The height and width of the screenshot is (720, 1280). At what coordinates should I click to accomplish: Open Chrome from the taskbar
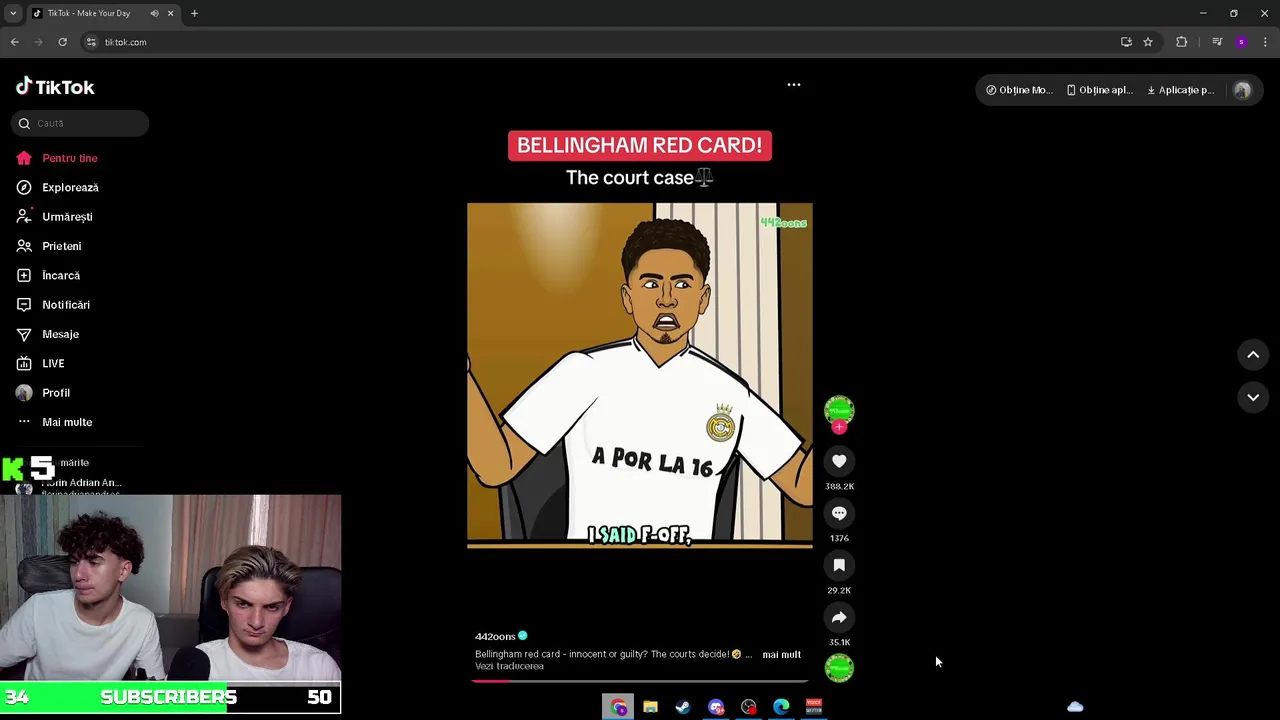tap(618, 707)
